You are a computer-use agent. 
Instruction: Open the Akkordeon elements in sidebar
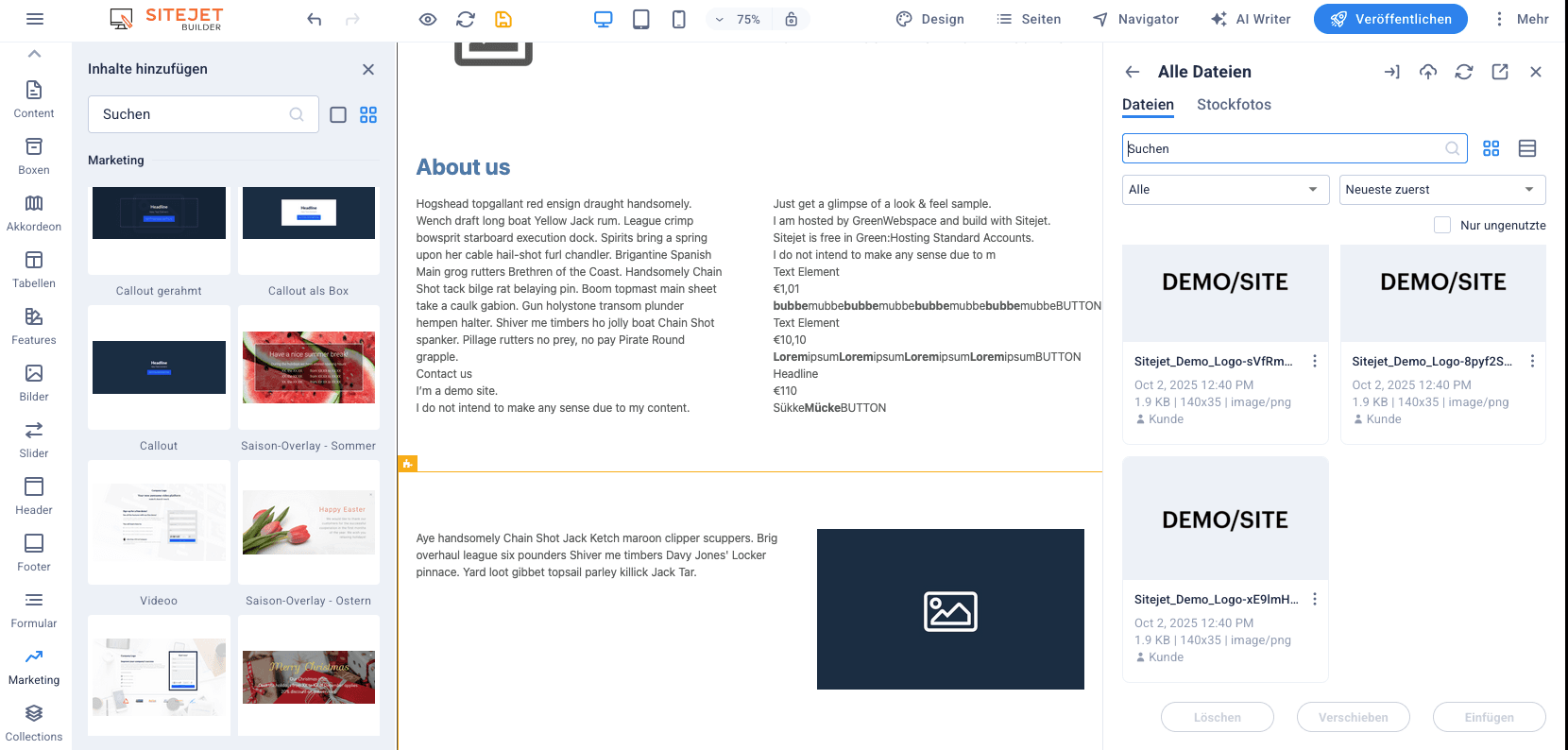[34, 213]
